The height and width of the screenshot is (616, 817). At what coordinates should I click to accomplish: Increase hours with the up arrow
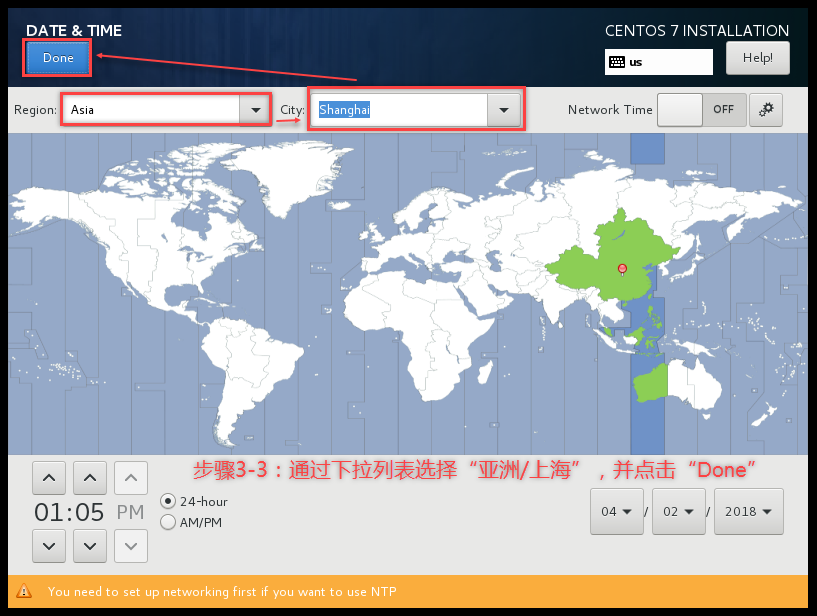49,477
